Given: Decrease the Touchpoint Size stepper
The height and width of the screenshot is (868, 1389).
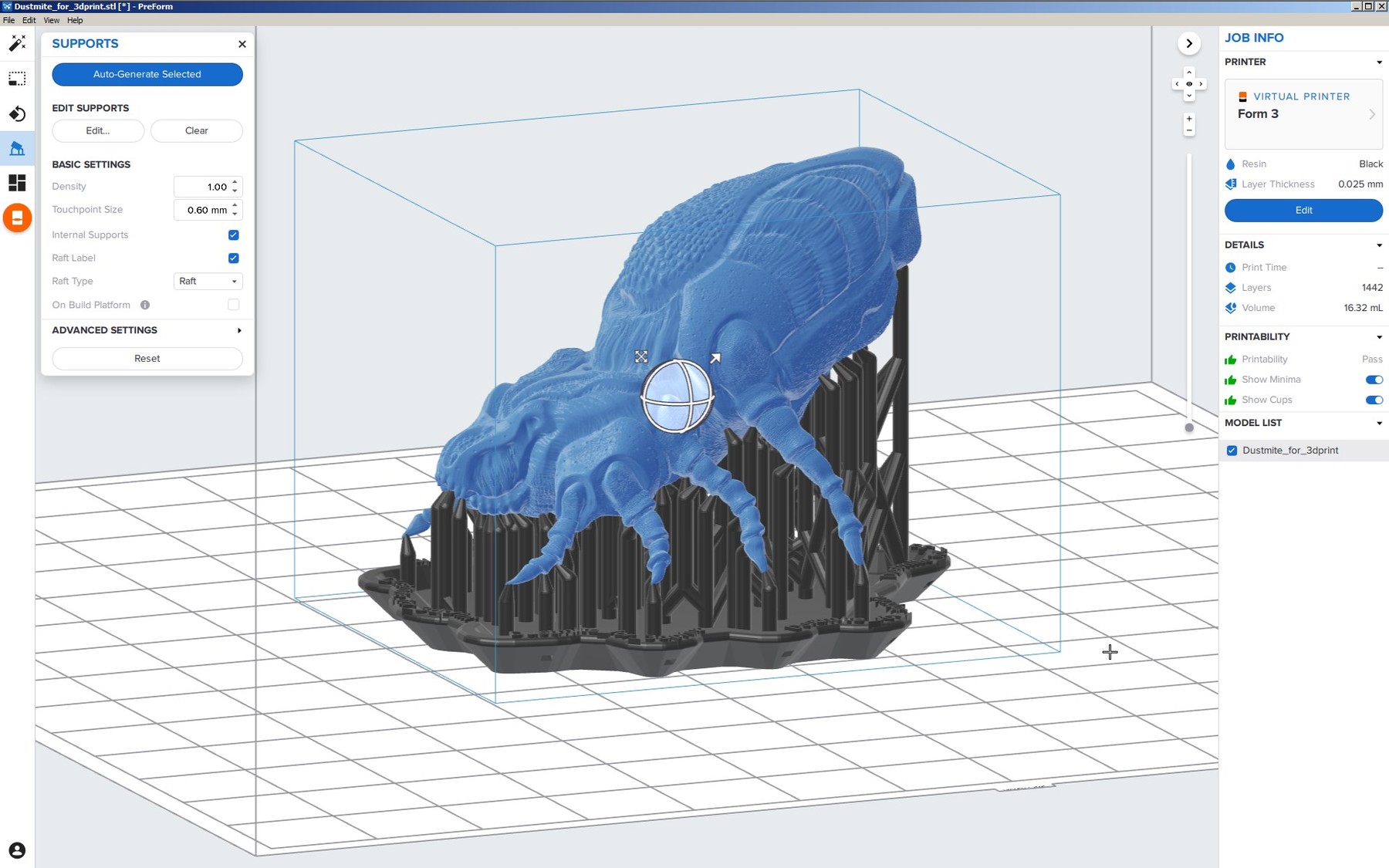Looking at the screenshot, I should tap(235, 214).
